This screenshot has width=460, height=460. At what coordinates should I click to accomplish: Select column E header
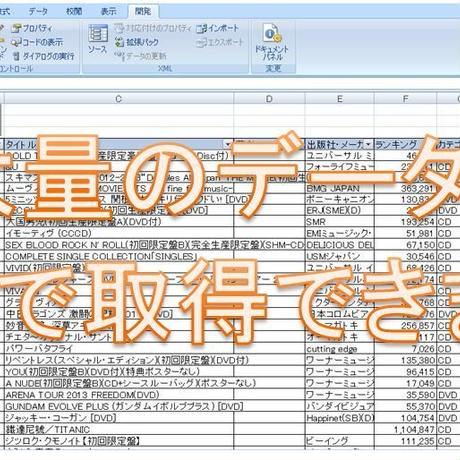pos(340,99)
